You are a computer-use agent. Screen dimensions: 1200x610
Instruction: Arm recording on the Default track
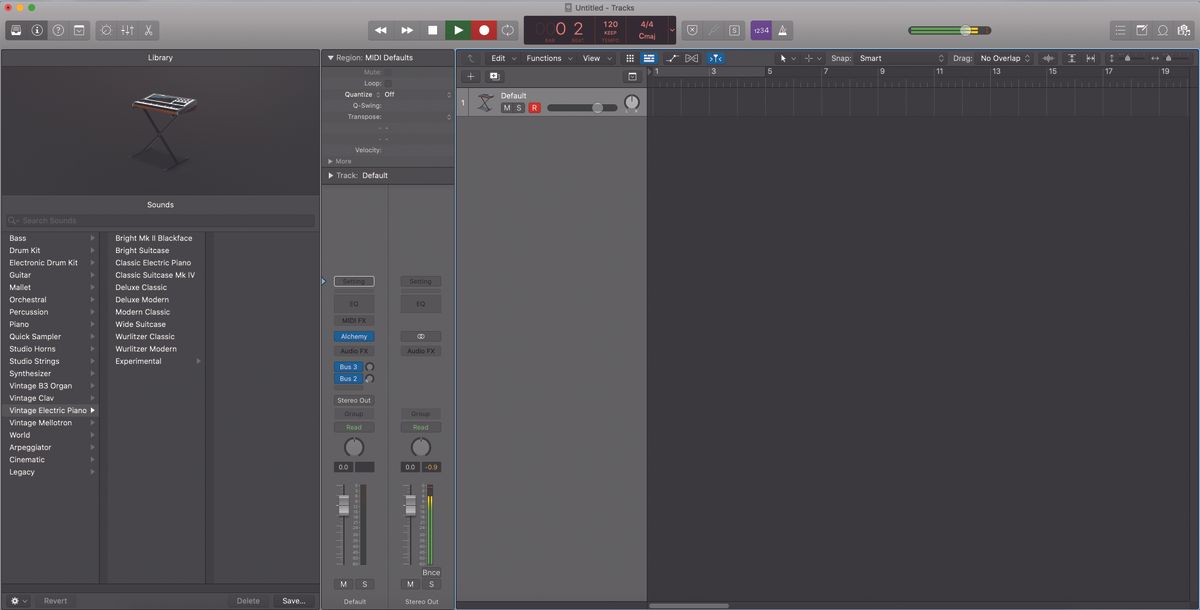pos(534,107)
